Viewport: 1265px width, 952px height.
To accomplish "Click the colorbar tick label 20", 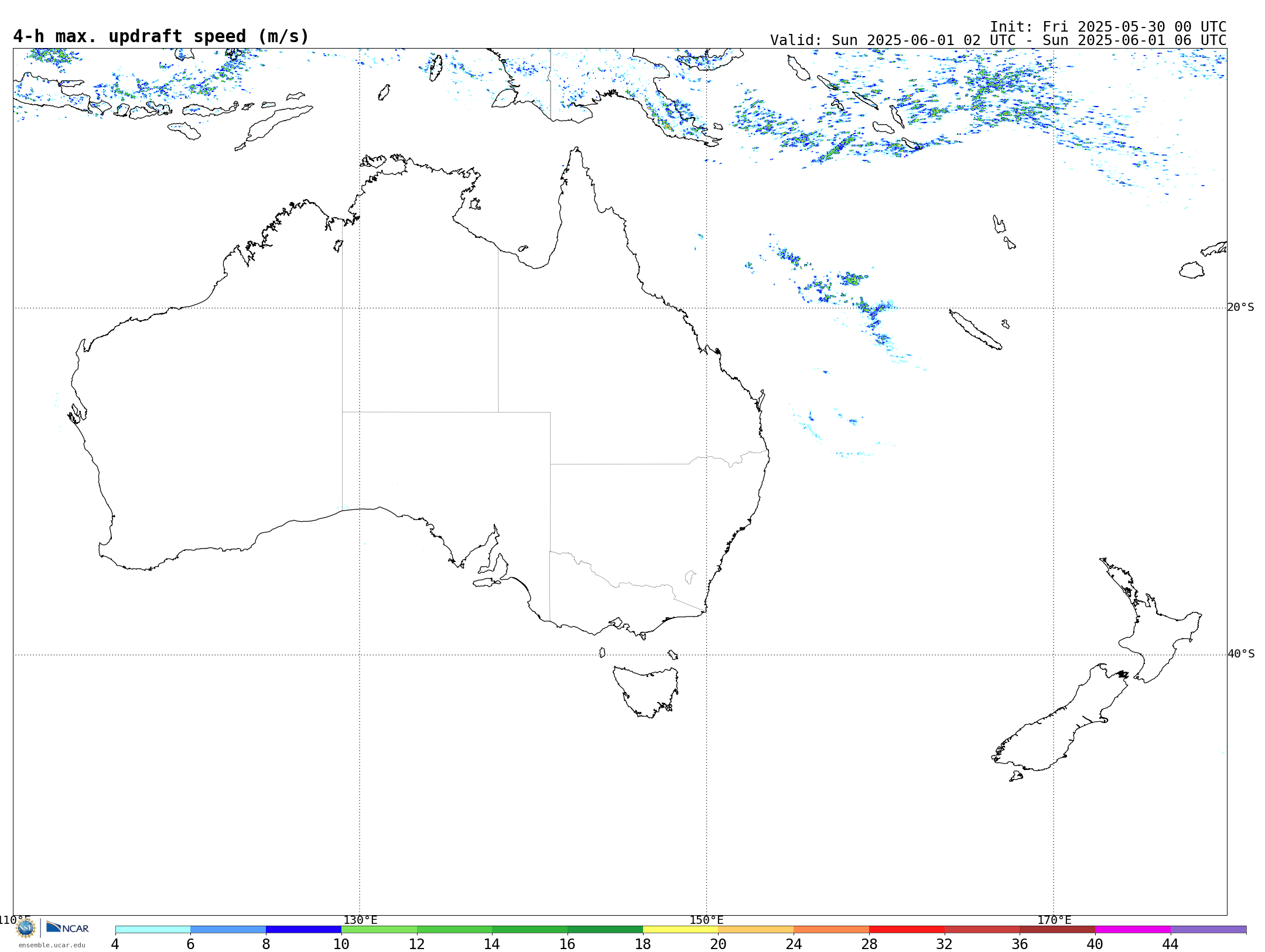I will 719,944.
